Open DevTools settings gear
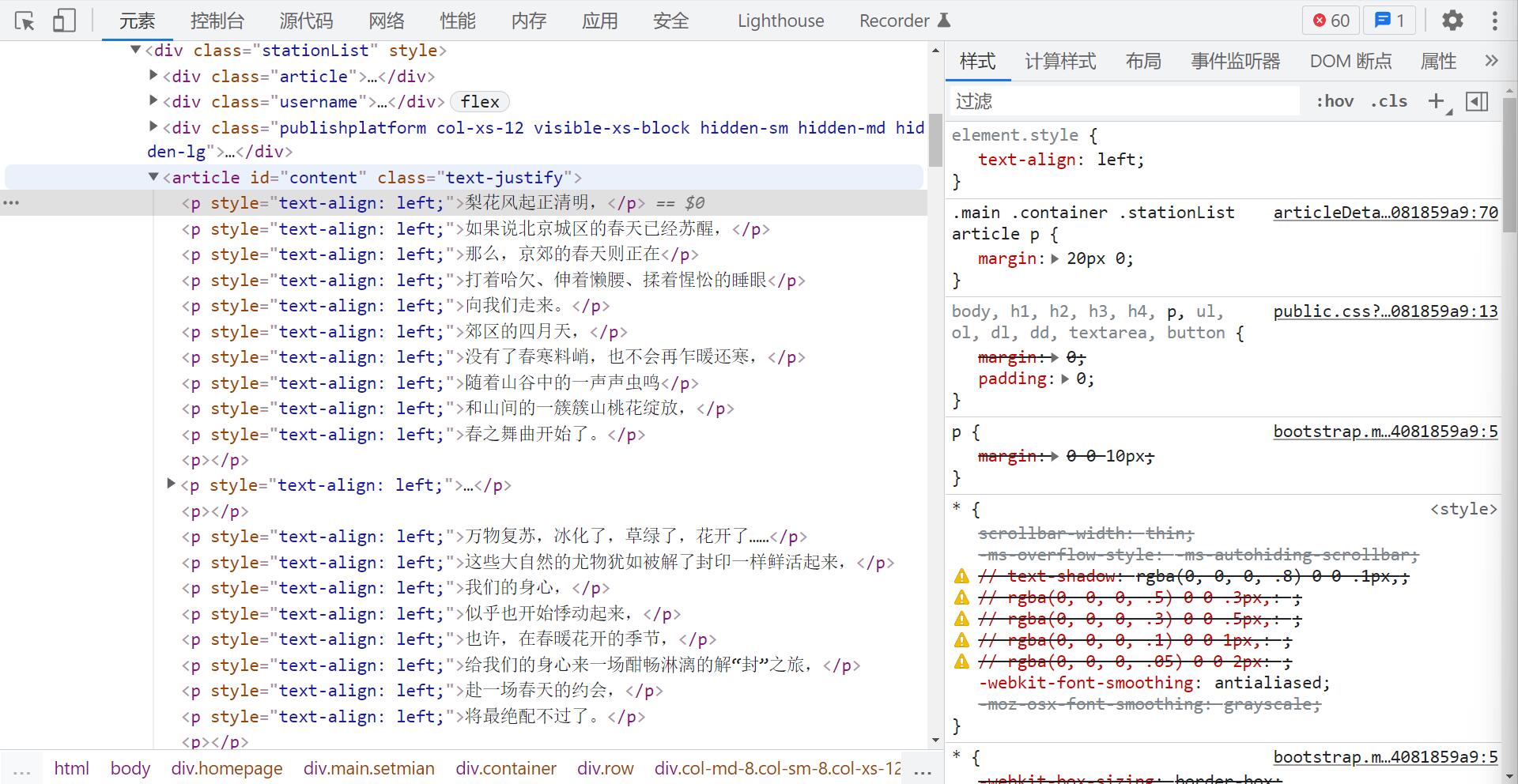Viewport: 1518px width, 784px height. click(1452, 21)
